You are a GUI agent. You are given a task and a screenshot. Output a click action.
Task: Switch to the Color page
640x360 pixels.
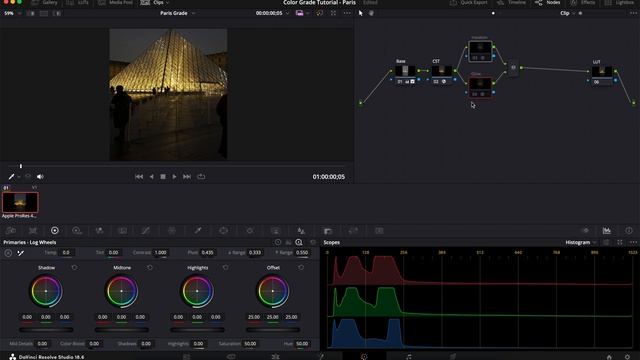point(364,356)
